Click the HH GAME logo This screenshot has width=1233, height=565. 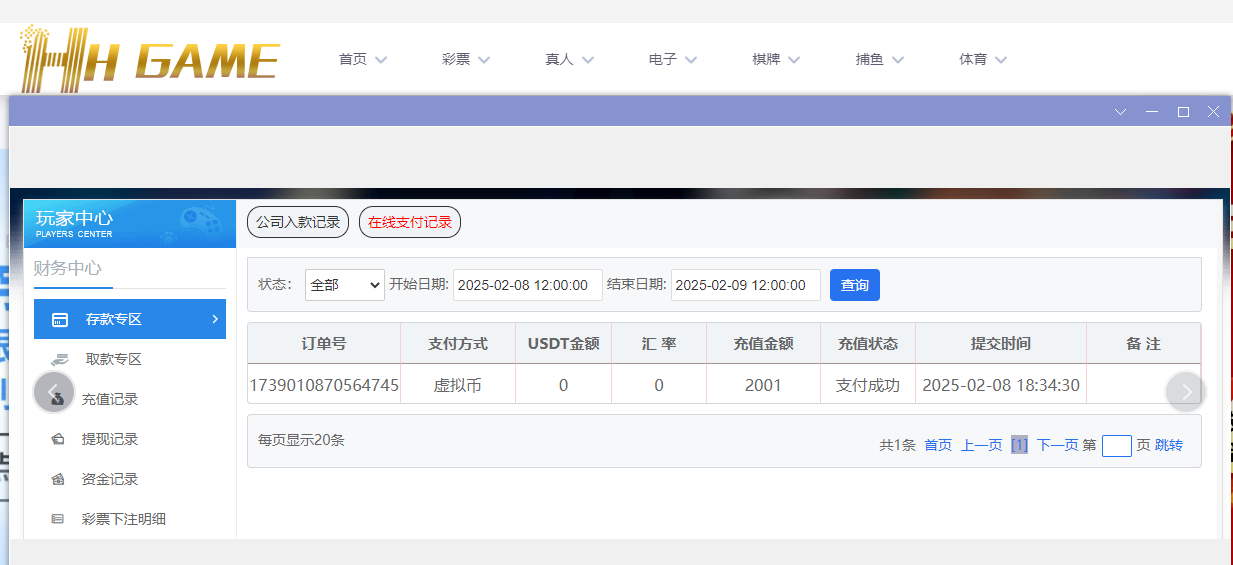coord(150,60)
